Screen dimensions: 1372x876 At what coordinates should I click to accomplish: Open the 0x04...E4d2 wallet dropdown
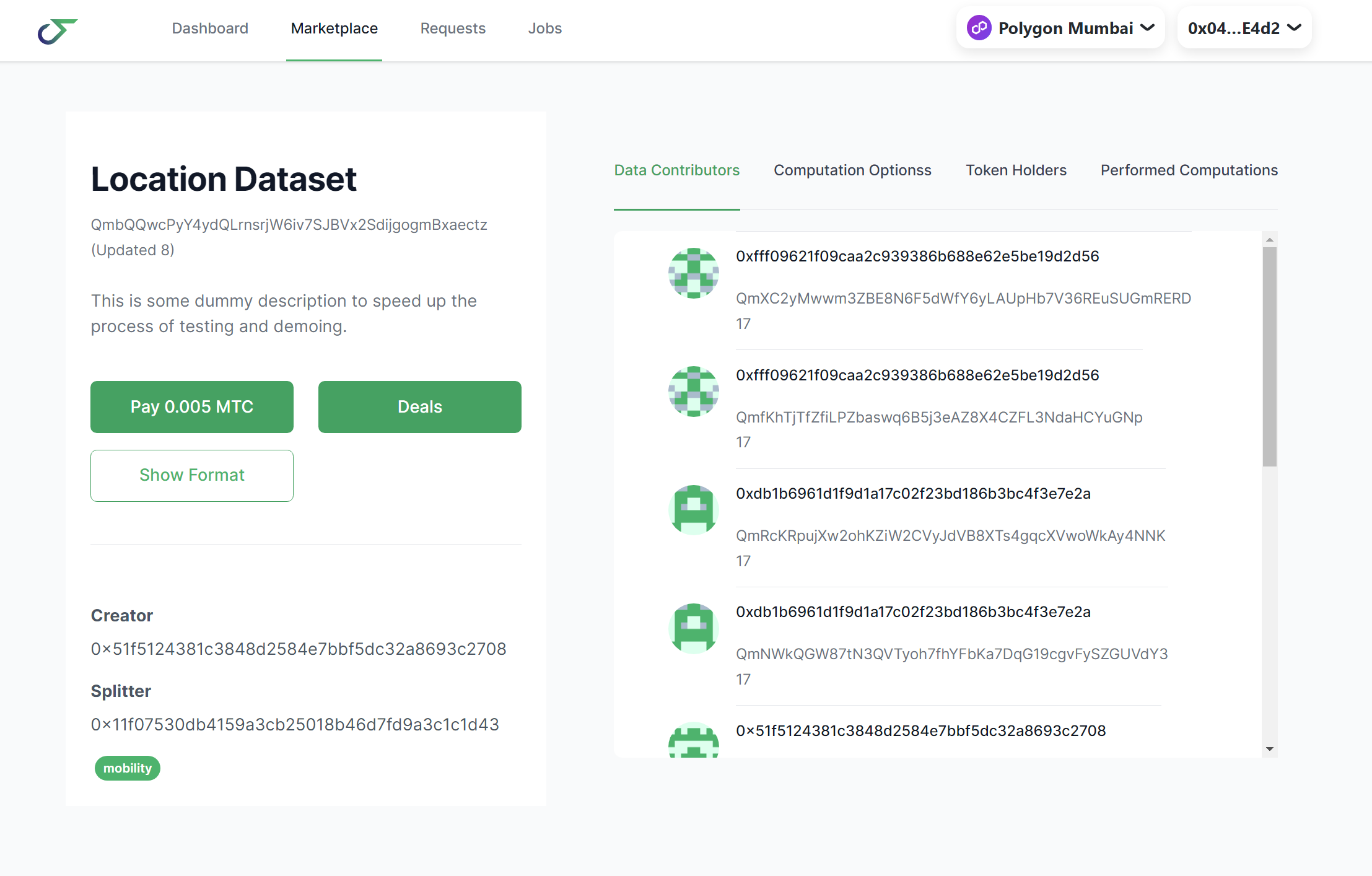[1244, 28]
